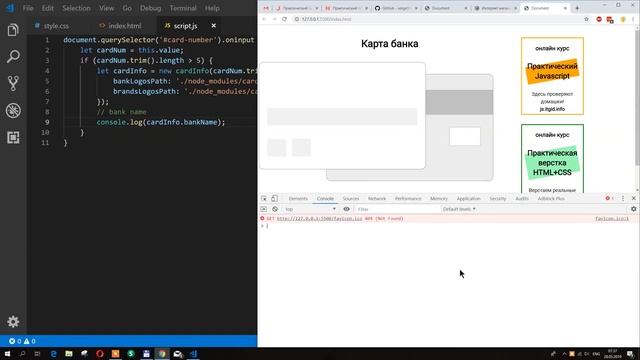Open Windows taskbar search

click(22, 354)
